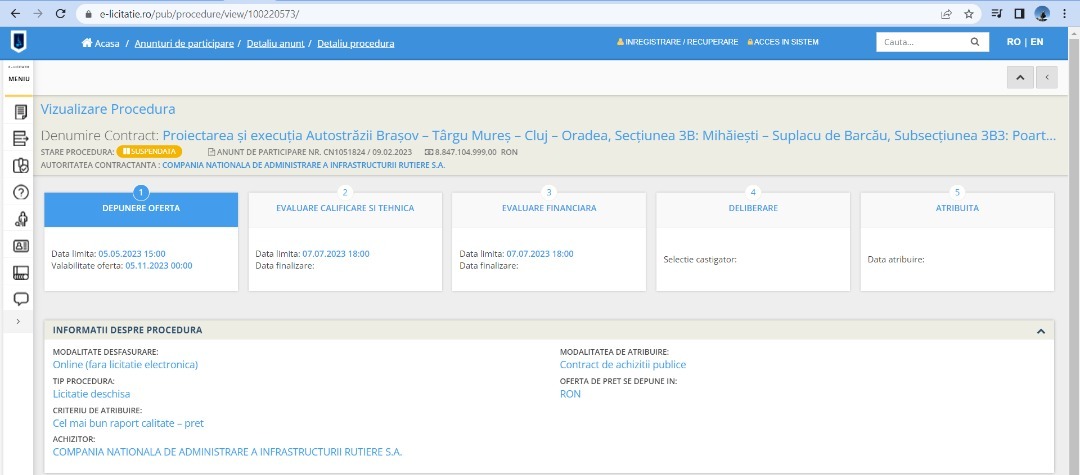Open the question mark help icon

pyautogui.click(x=21, y=192)
